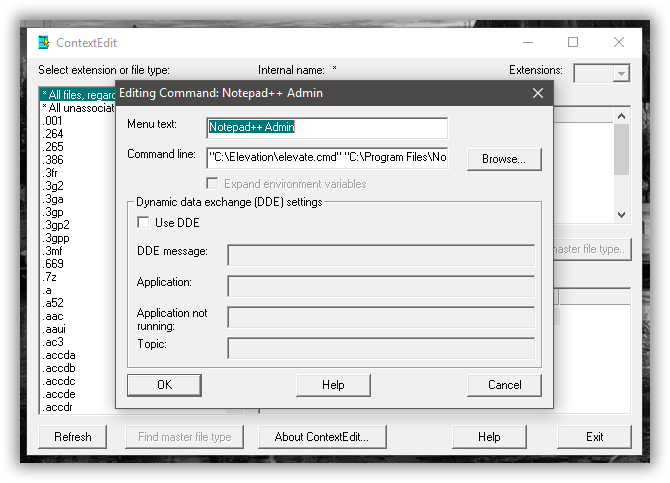Select the .3gp extension
Viewport: 670px width, 483px height.
click(53, 212)
